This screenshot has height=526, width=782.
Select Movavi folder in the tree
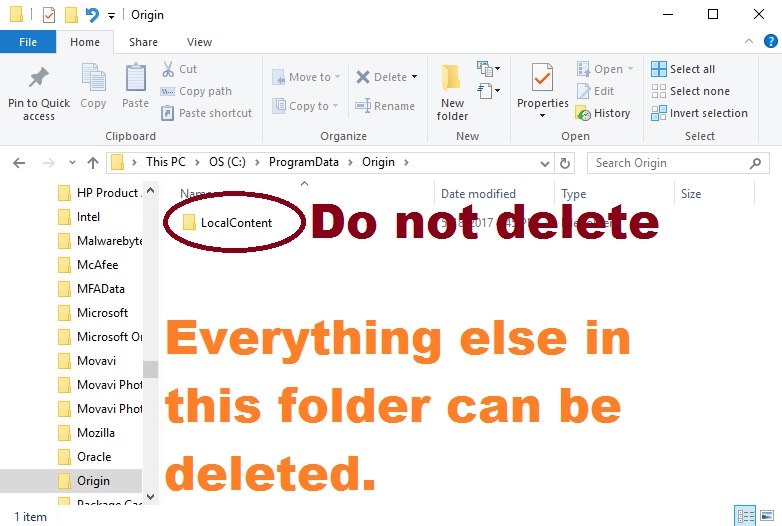[x=87, y=360]
